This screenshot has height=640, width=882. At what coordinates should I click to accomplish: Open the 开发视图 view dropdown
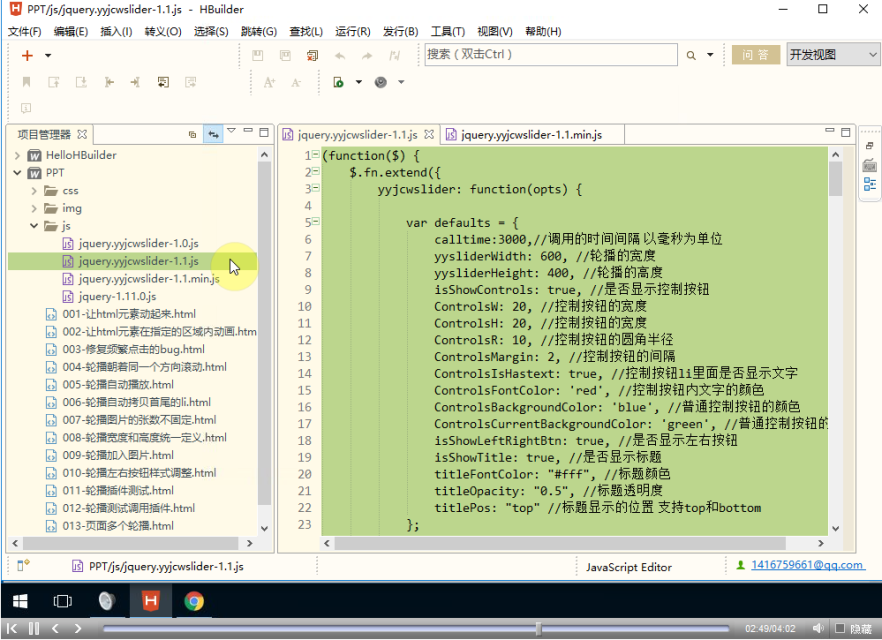[x=832, y=55]
